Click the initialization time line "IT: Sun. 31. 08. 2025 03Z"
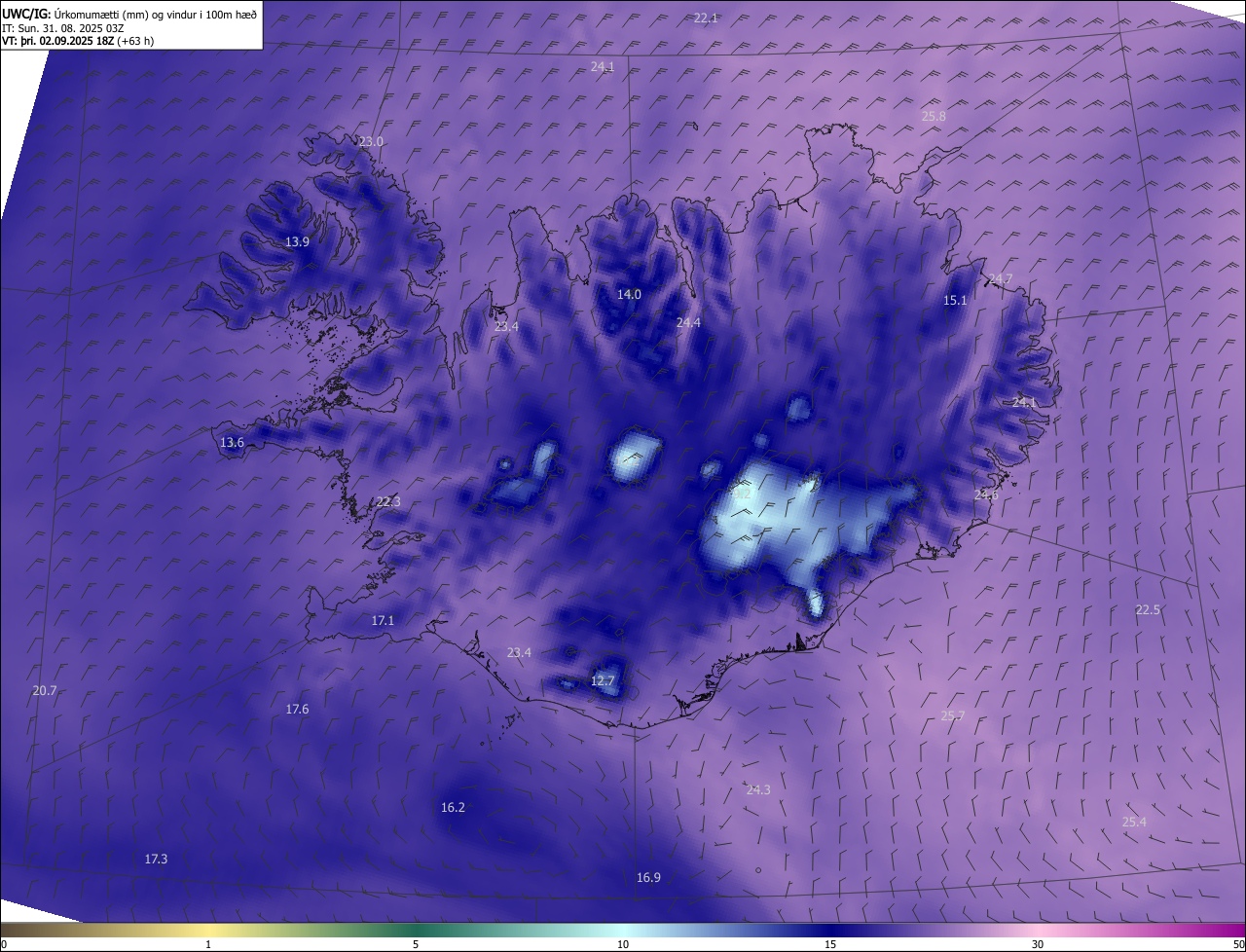The image size is (1246, 952). [62, 28]
